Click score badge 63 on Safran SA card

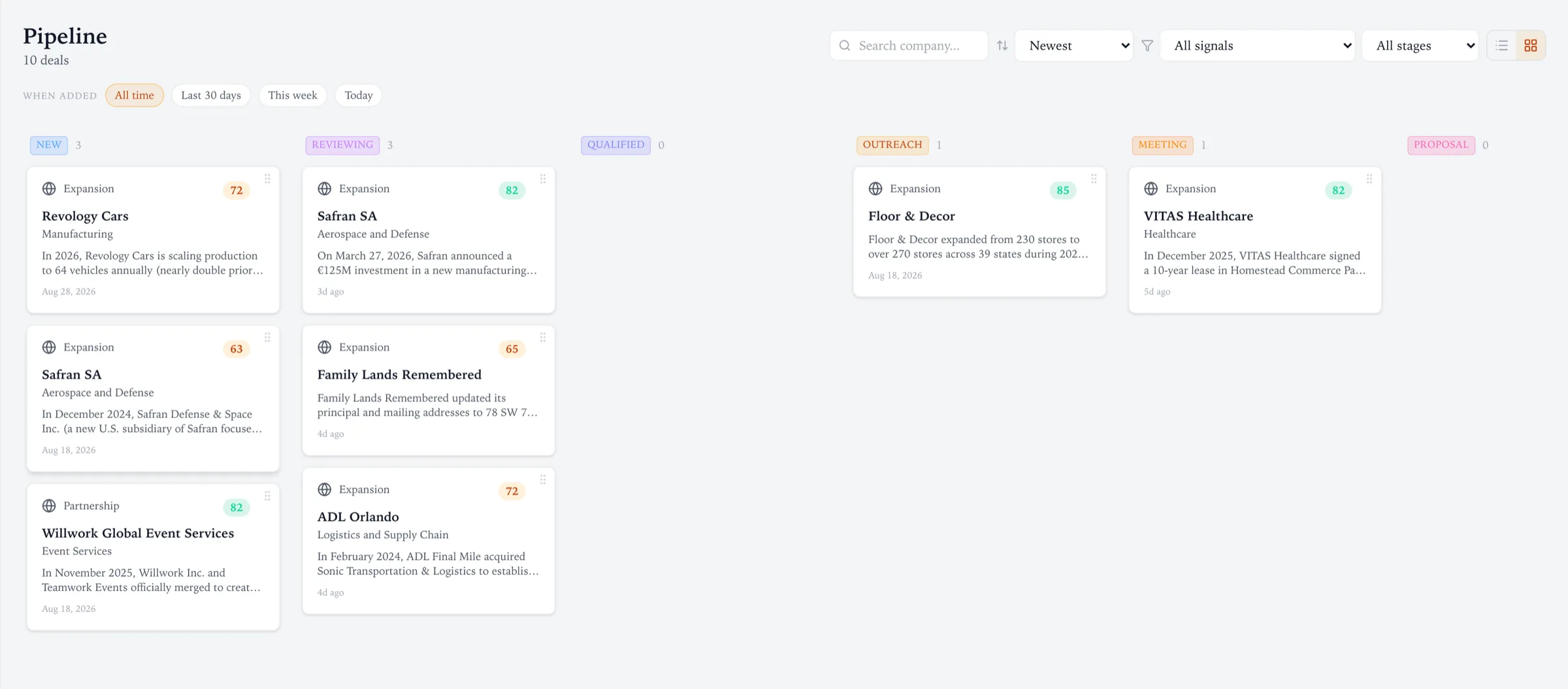(x=237, y=349)
